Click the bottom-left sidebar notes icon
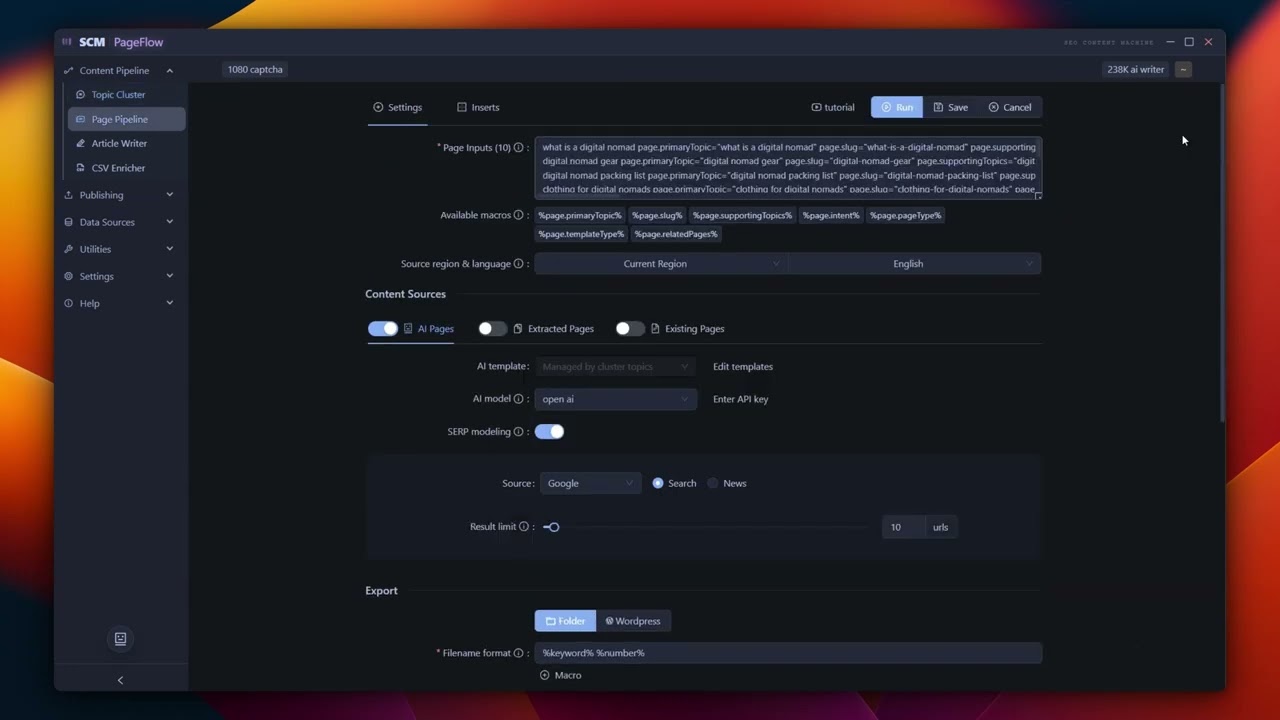Viewport: 1280px width, 720px height. (x=120, y=639)
